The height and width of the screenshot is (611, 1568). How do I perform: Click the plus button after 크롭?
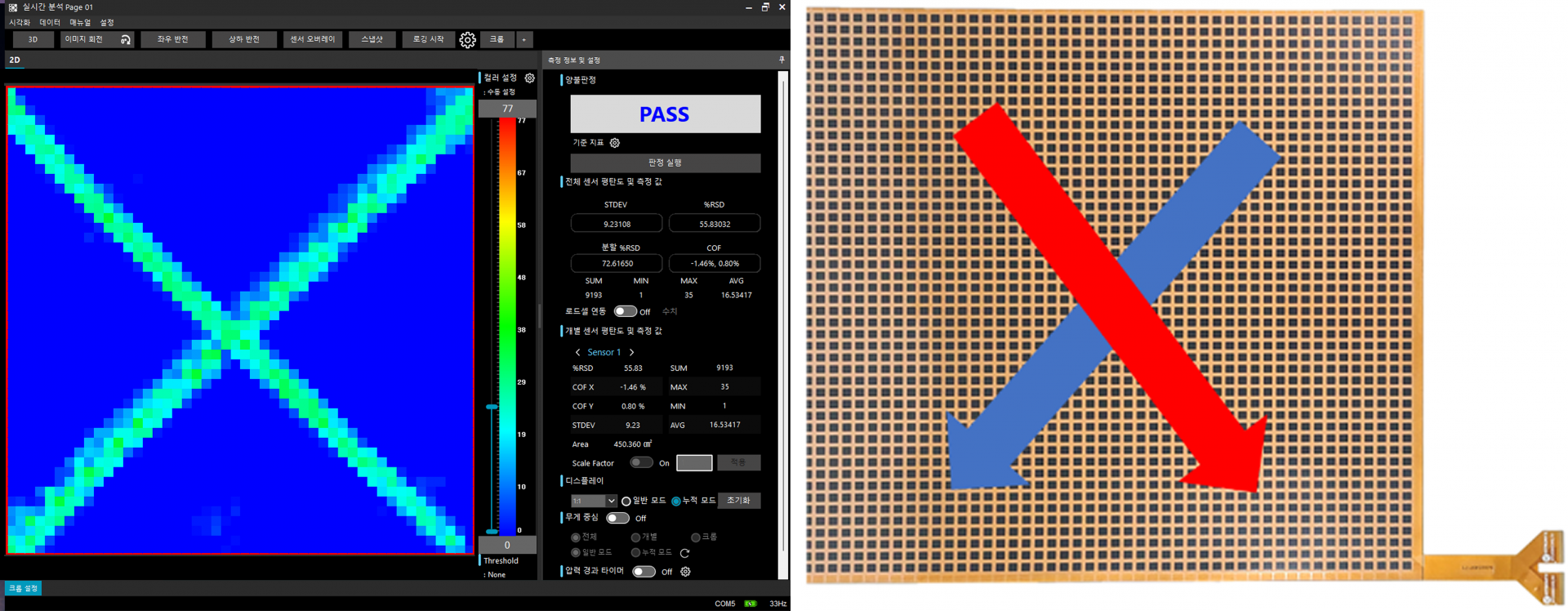pos(524,39)
